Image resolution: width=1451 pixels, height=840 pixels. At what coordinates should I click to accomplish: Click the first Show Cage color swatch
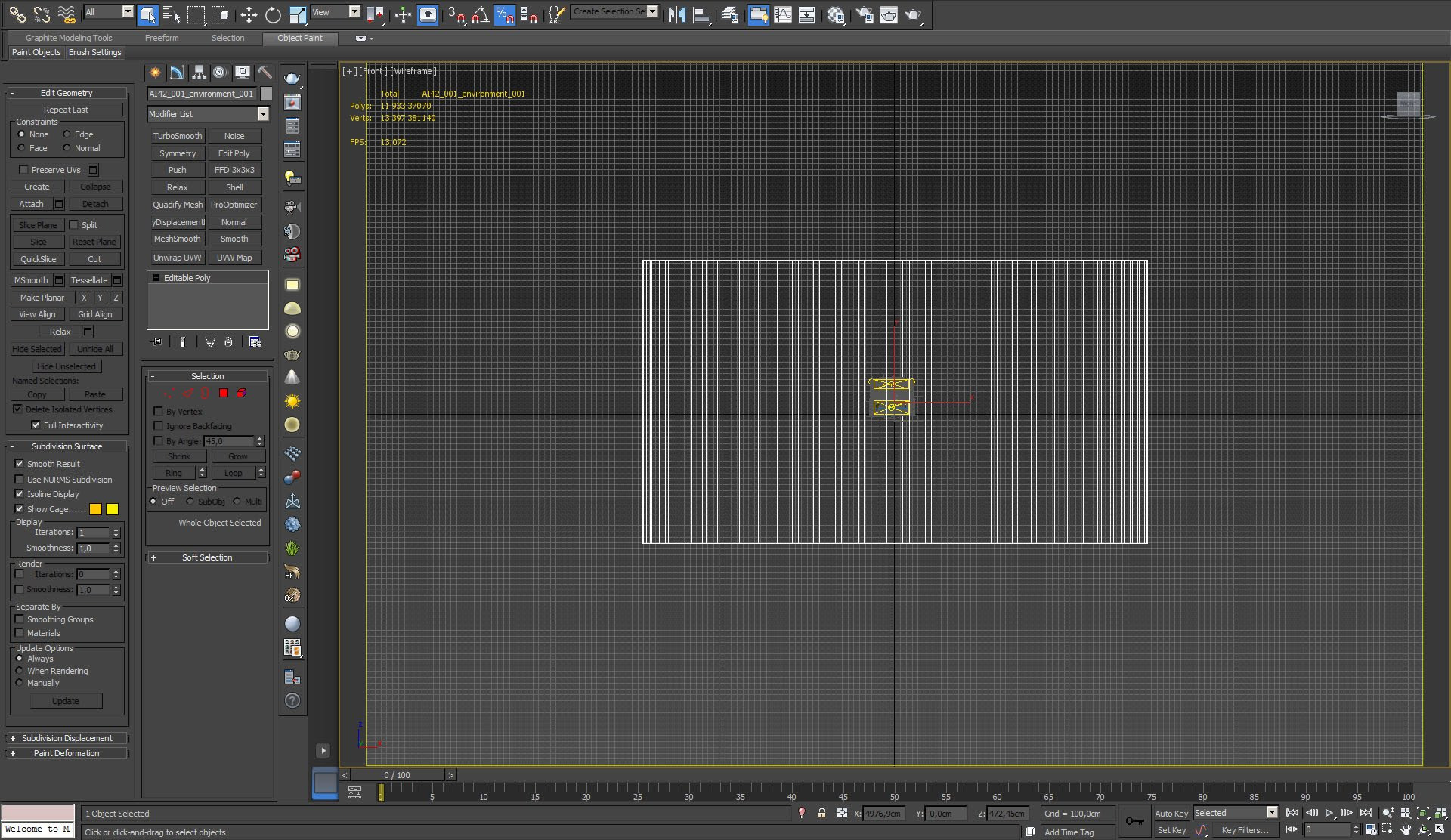[95, 509]
